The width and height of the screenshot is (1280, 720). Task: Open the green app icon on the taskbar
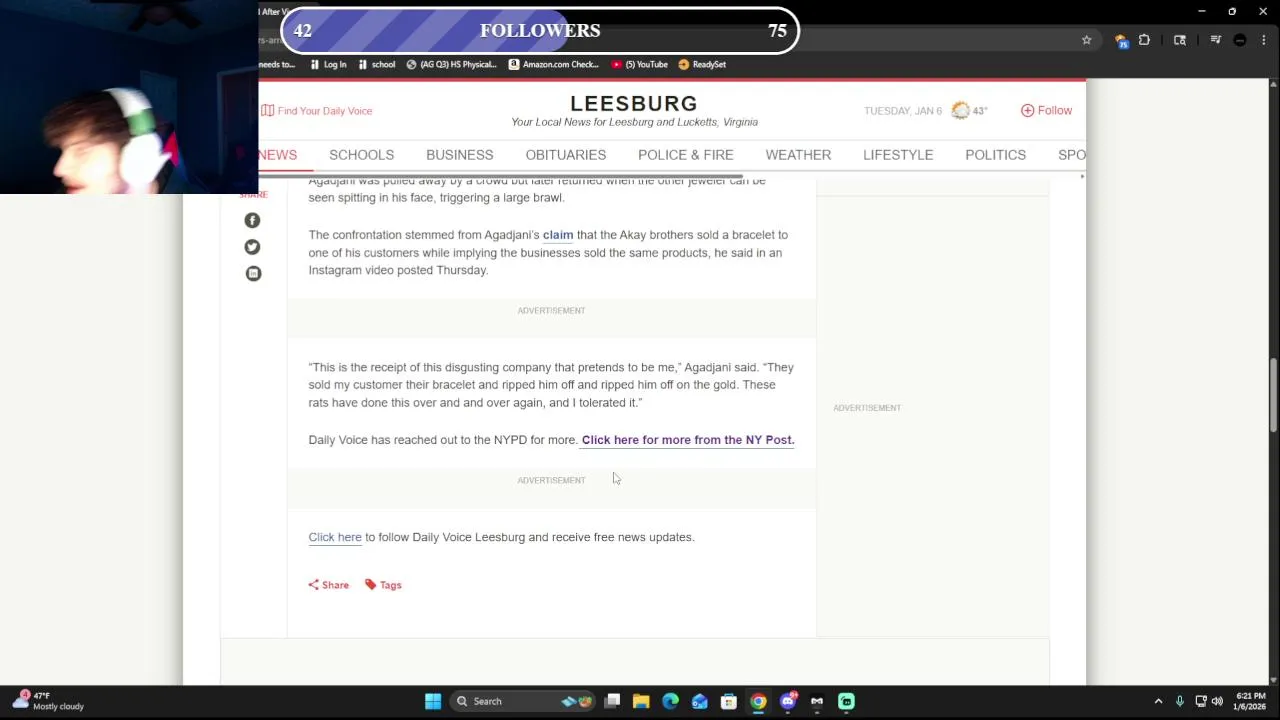[x=846, y=701]
